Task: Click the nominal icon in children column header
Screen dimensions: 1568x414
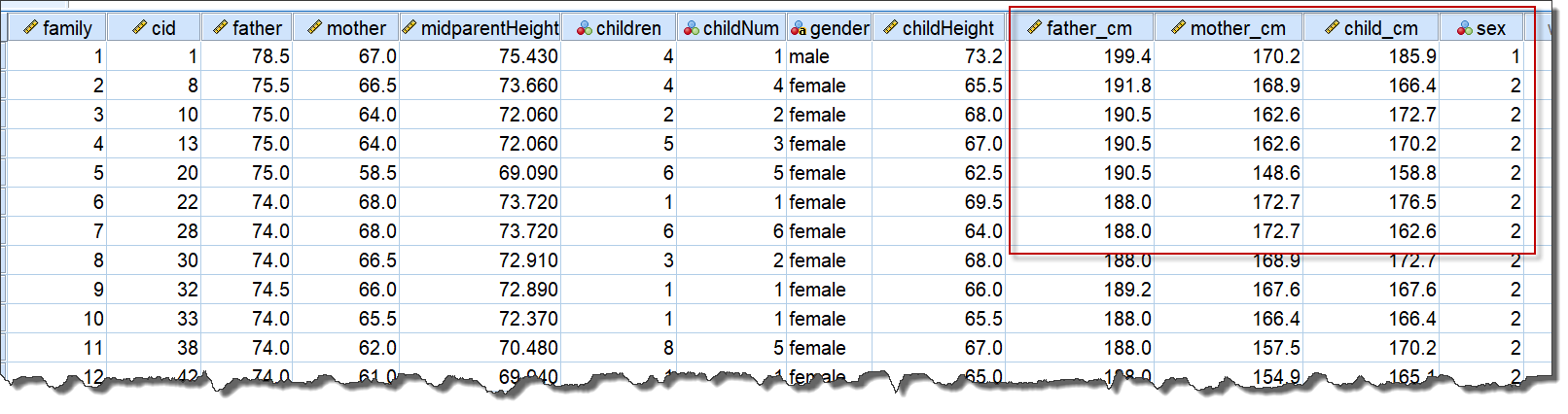Action: (584, 28)
